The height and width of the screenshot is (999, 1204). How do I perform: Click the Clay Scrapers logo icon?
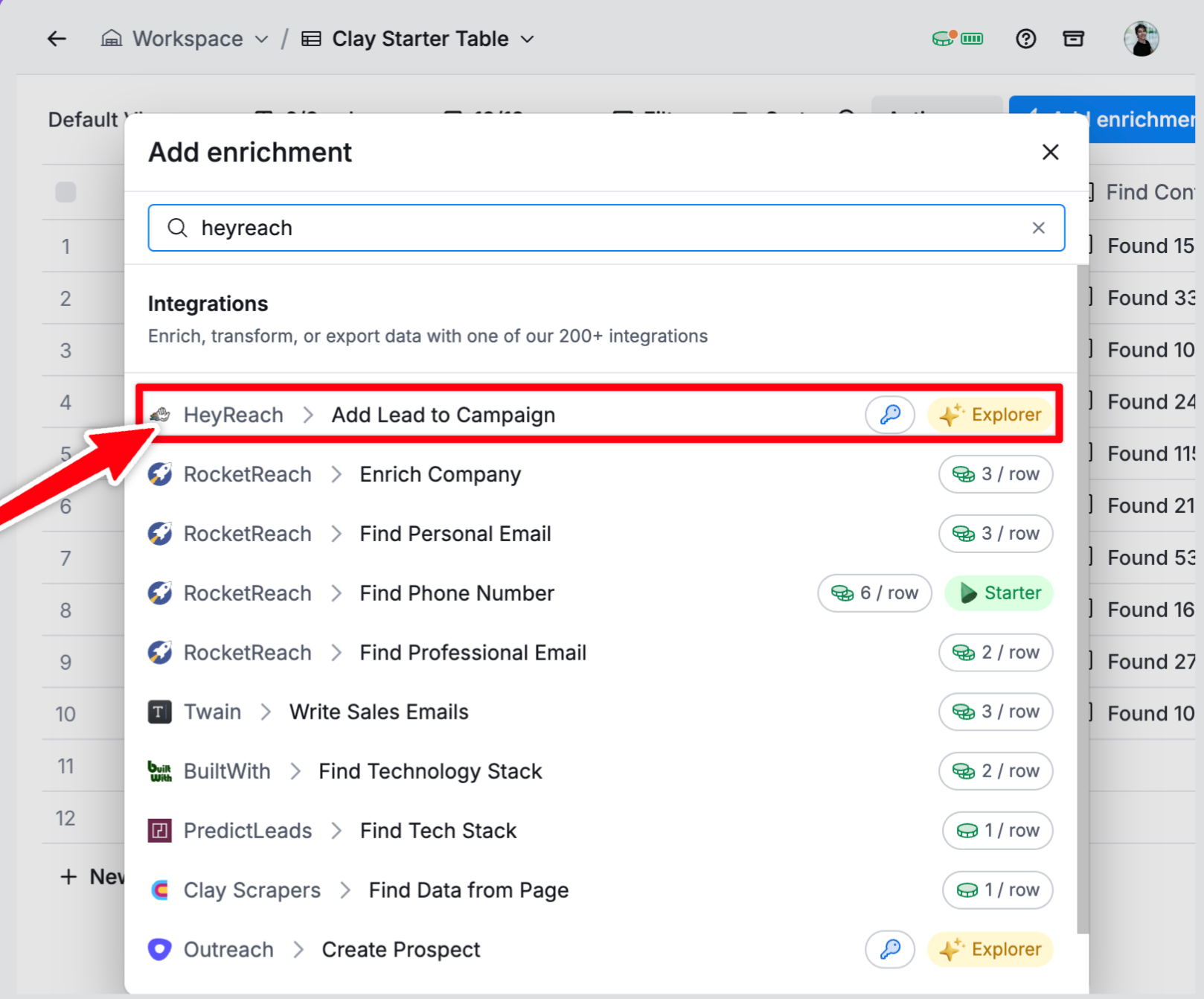click(x=159, y=890)
